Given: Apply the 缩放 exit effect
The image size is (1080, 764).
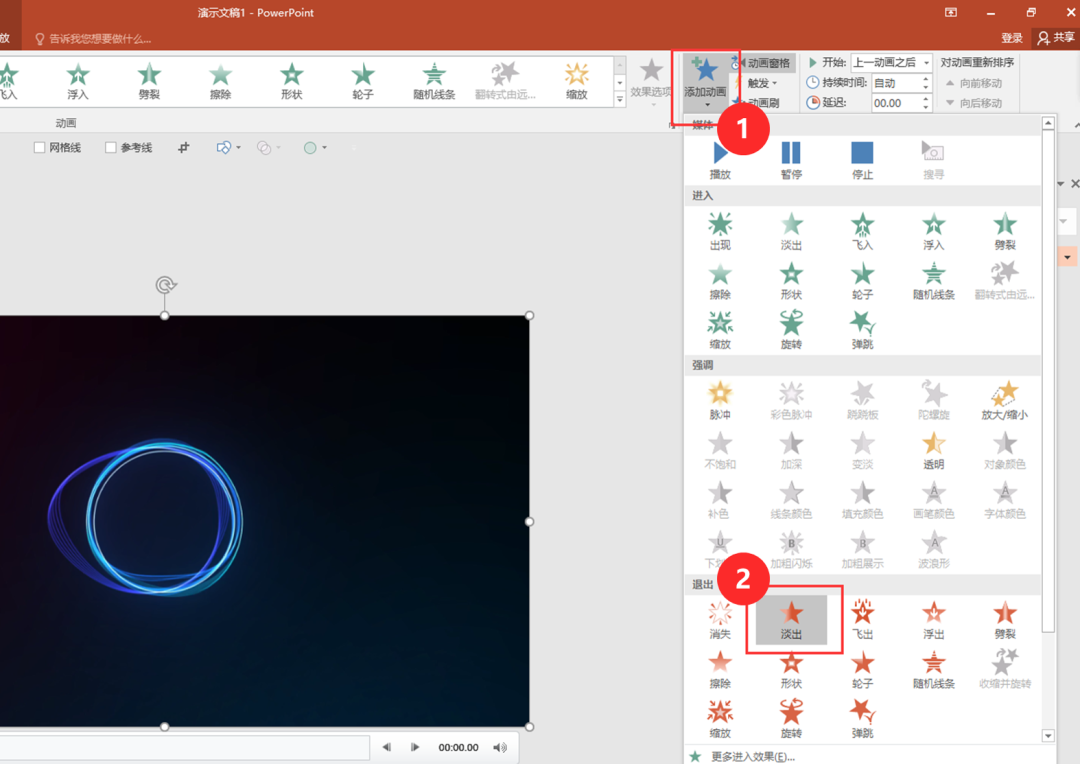Looking at the screenshot, I should coord(720,719).
